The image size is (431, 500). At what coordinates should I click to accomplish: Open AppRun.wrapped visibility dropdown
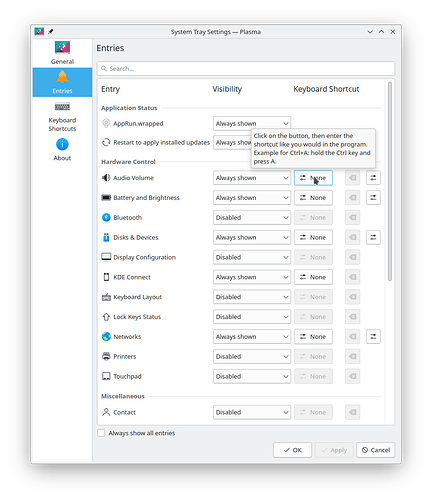(x=252, y=123)
